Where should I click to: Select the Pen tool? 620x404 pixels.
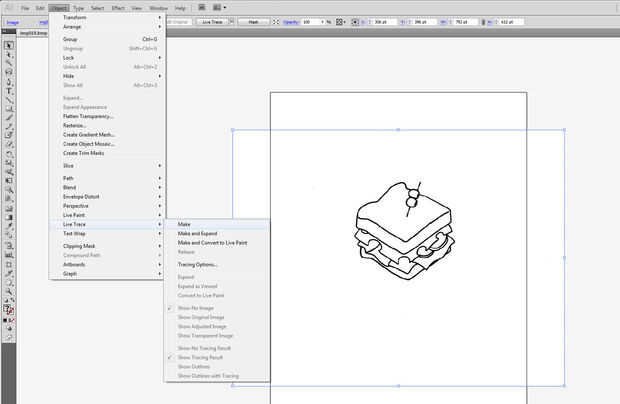click(x=9, y=81)
